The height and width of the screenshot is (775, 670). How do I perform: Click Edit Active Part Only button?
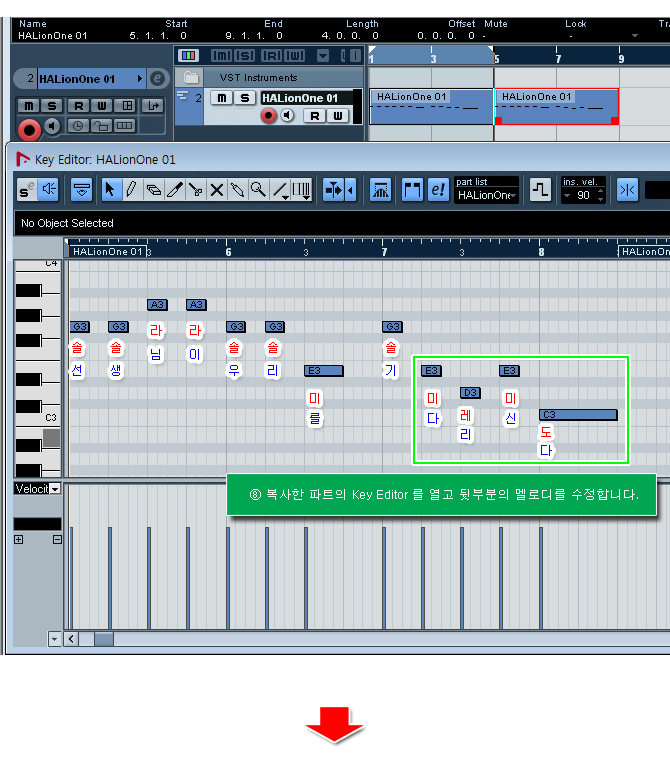click(438, 190)
